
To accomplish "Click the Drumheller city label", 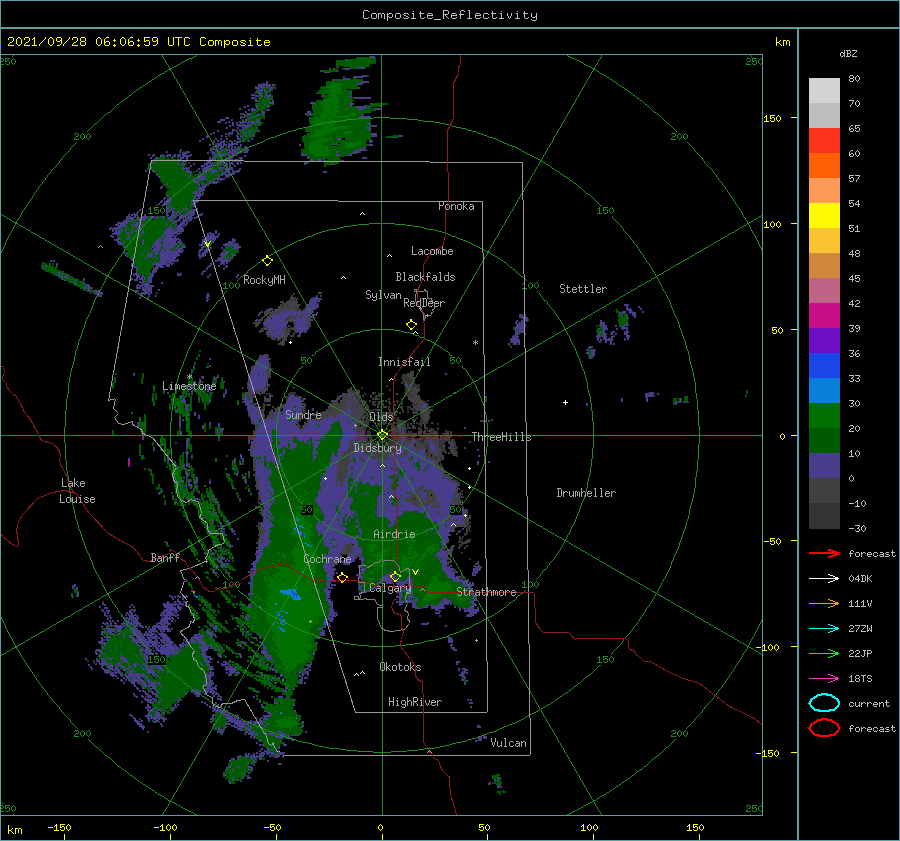I will [x=586, y=493].
